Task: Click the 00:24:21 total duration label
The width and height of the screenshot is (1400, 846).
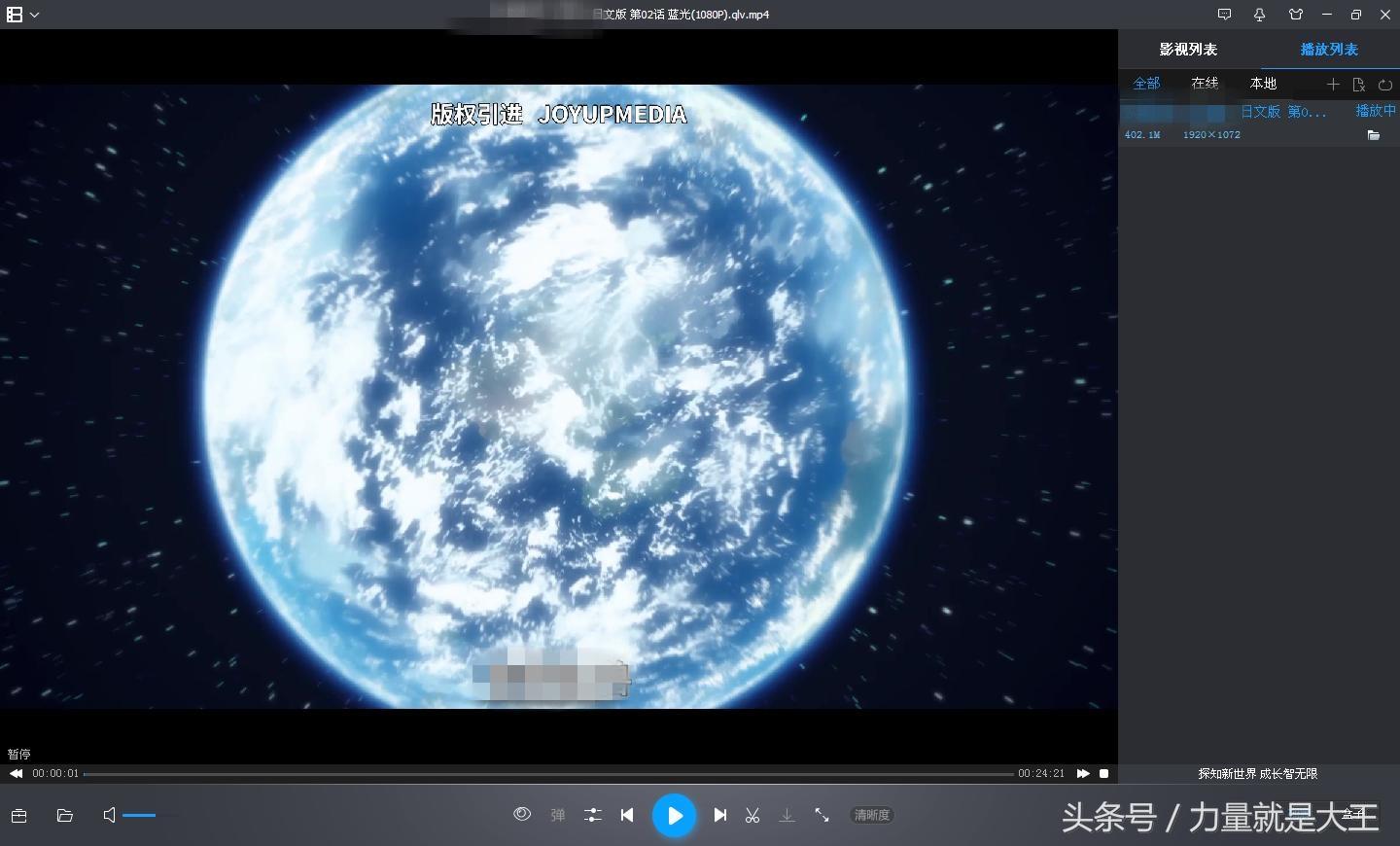Action: (x=1041, y=774)
